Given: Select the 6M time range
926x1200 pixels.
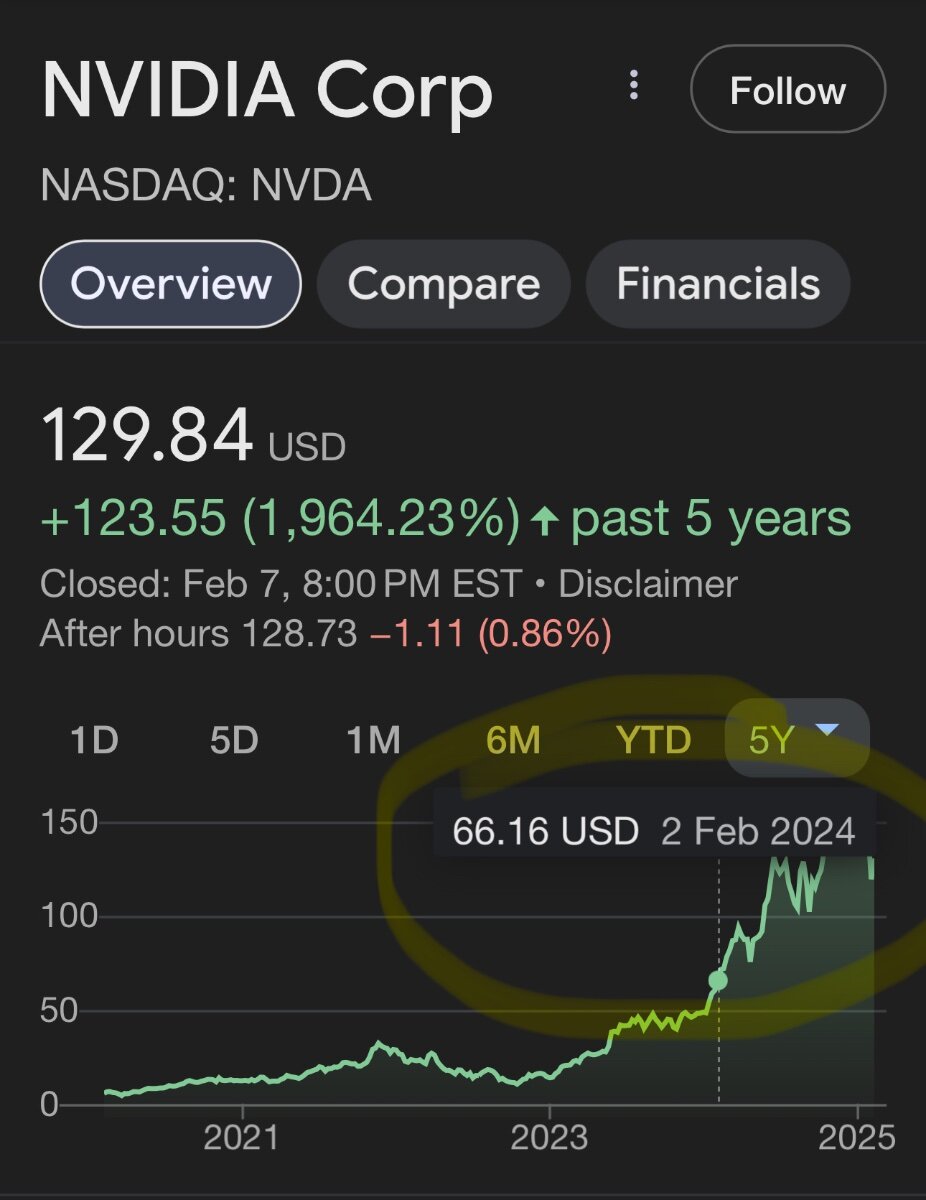Looking at the screenshot, I should (x=513, y=740).
